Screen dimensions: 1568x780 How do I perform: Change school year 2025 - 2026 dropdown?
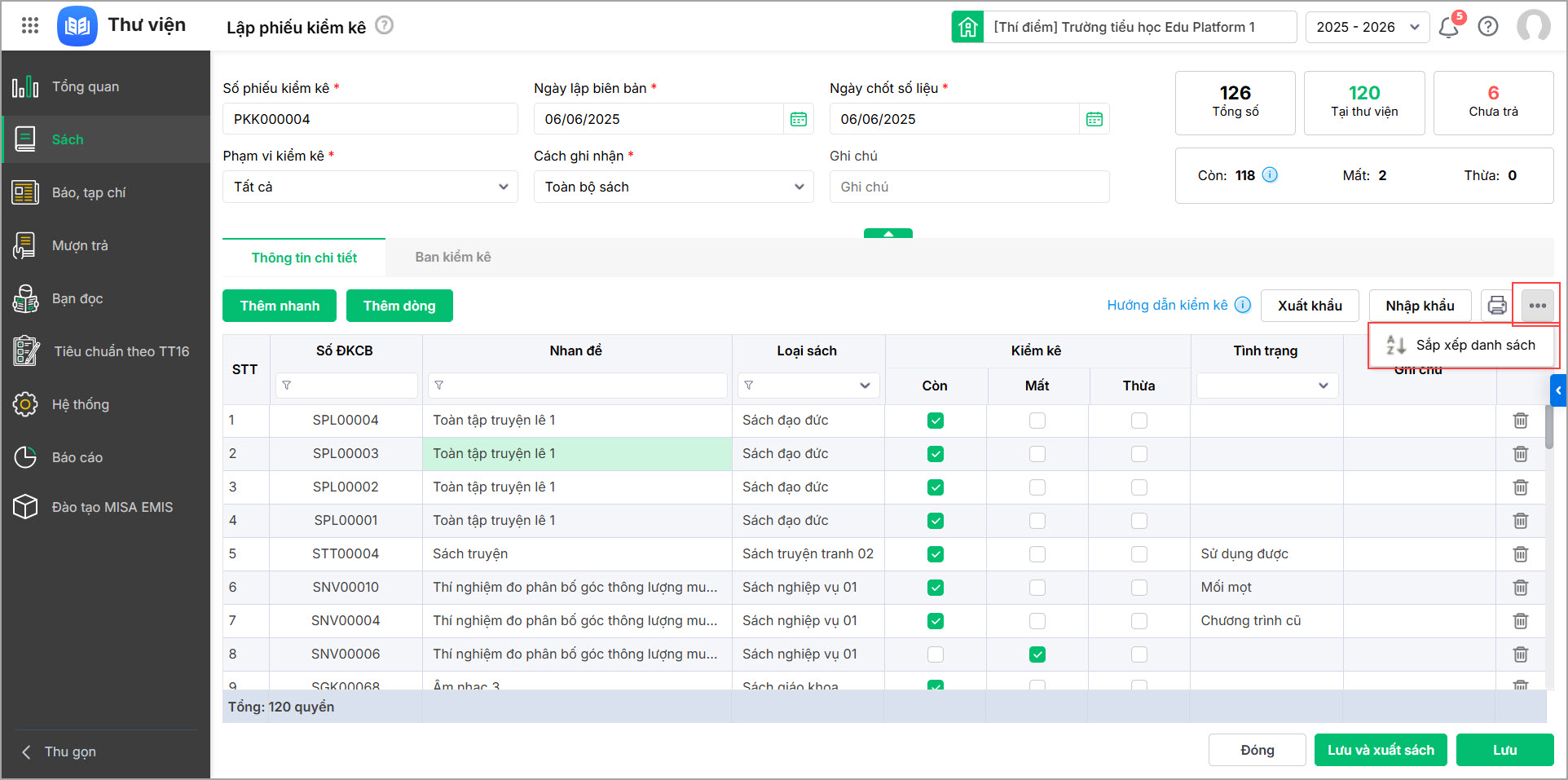coord(1367,27)
